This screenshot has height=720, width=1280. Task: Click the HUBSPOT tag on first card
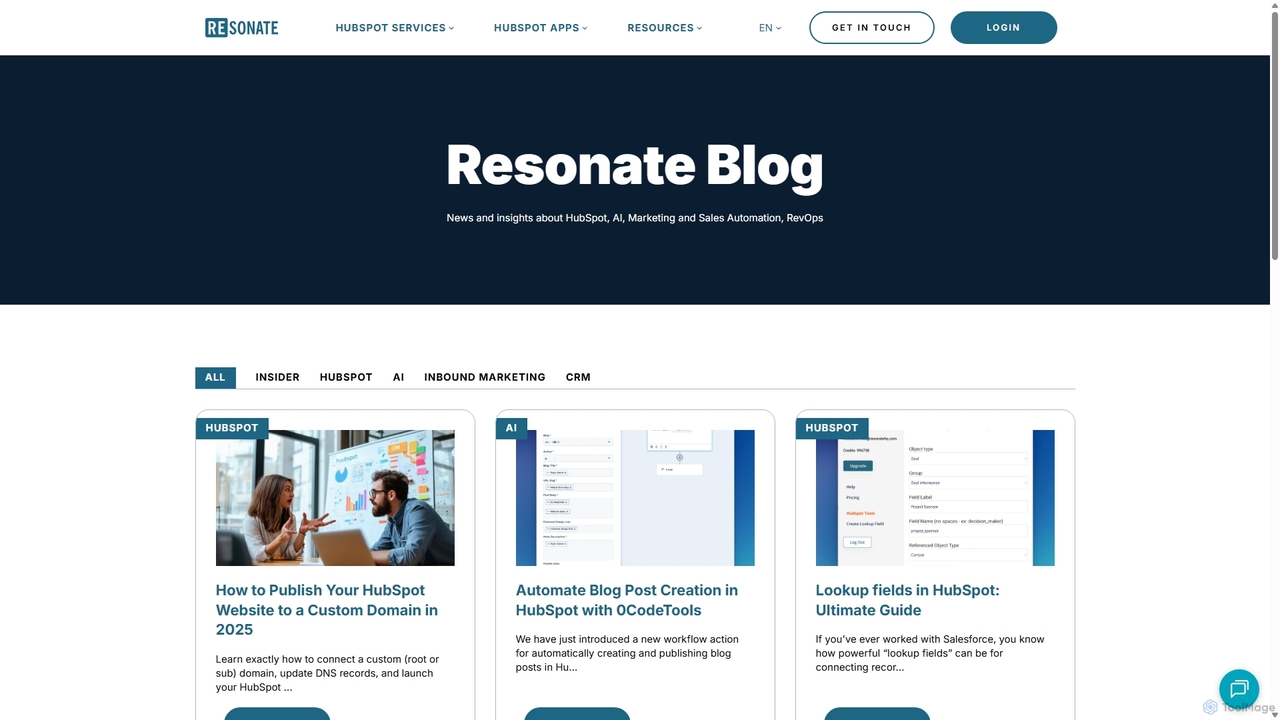[x=232, y=428]
